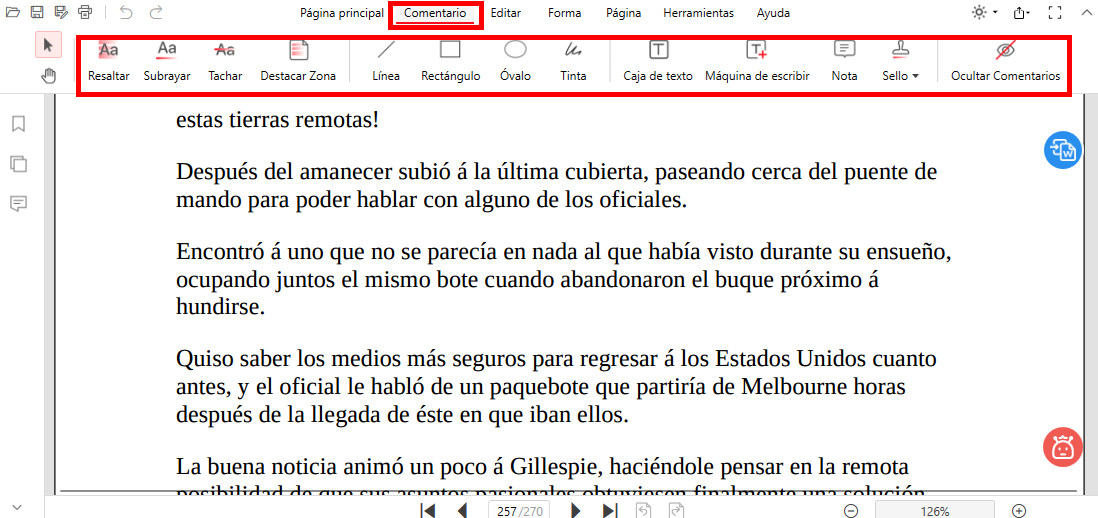1098x518 pixels.
Task: Undo the last action
Action: (126, 12)
